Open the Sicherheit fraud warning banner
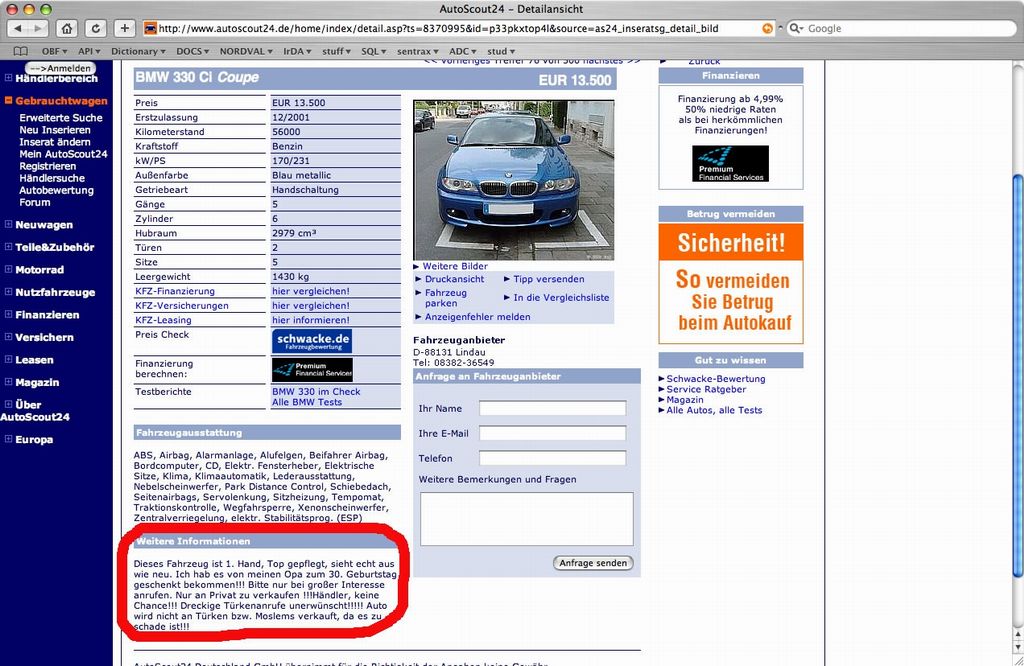This screenshot has height=666, width=1024. pyautogui.click(x=731, y=283)
